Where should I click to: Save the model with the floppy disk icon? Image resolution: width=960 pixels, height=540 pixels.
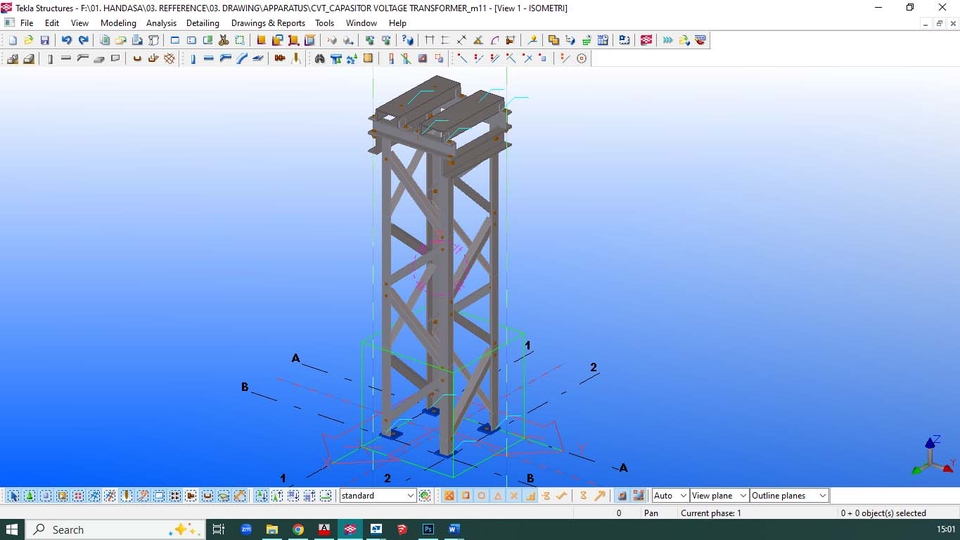pyautogui.click(x=45, y=40)
